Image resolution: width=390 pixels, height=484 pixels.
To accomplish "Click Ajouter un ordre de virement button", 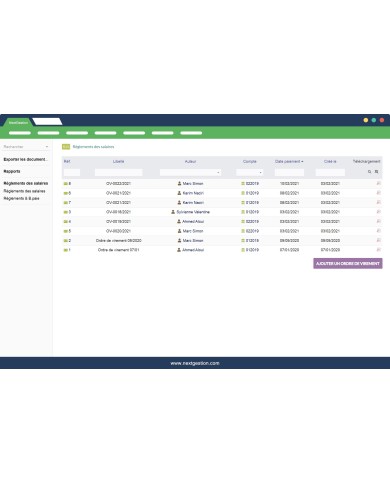I will coord(348,263).
